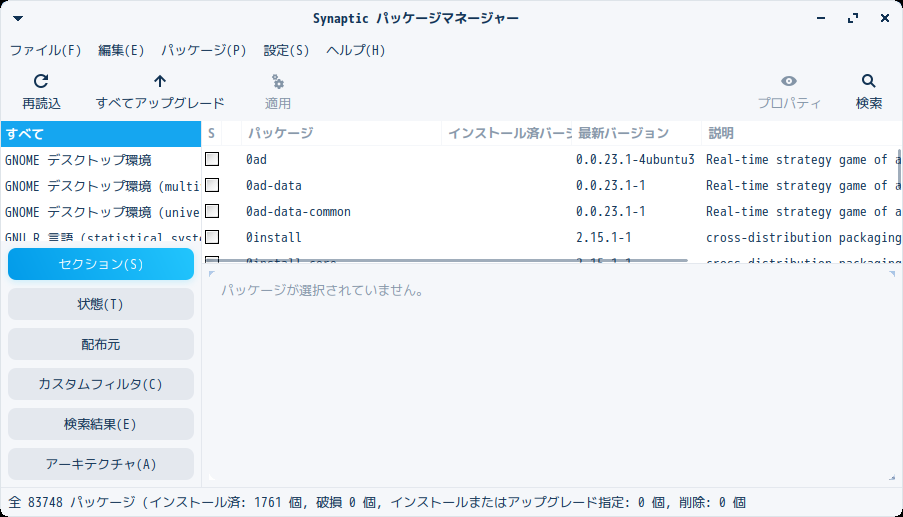Select package name 0ad-data
The image size is (903, 517).
(274, 185)
